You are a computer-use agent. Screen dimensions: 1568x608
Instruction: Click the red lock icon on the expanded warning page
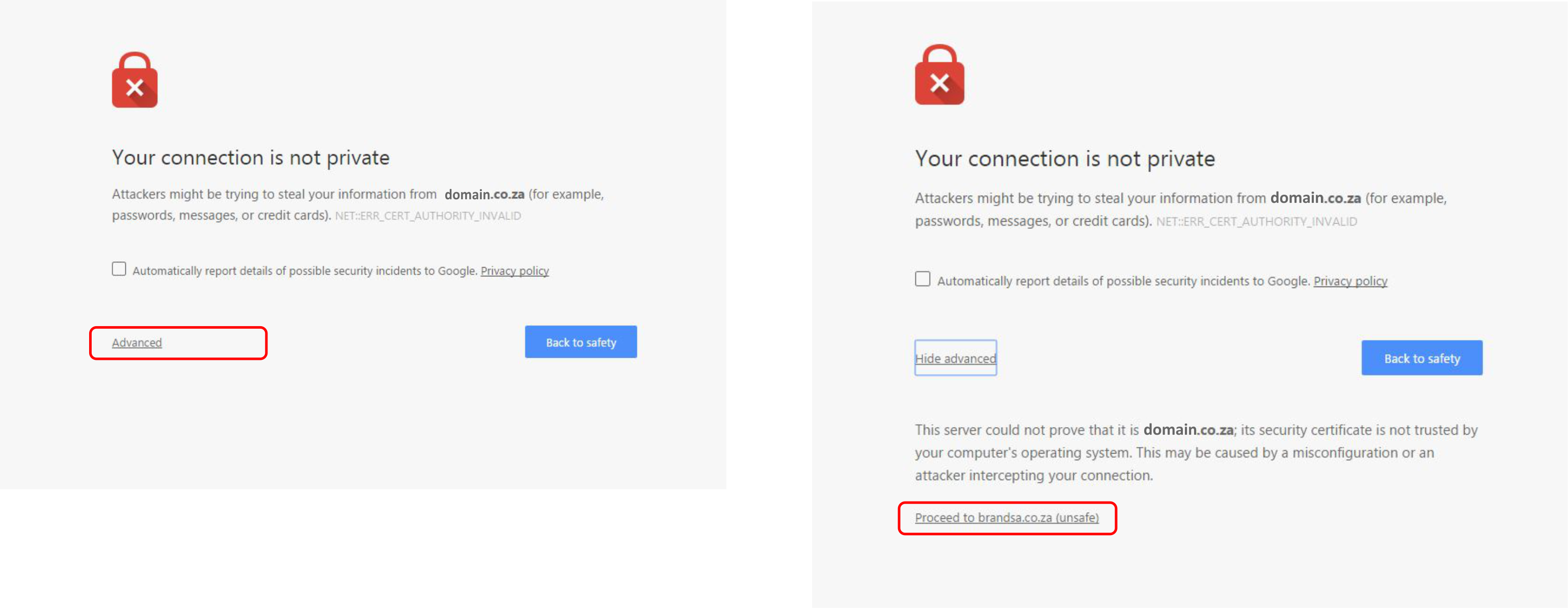tap(939, 74)
